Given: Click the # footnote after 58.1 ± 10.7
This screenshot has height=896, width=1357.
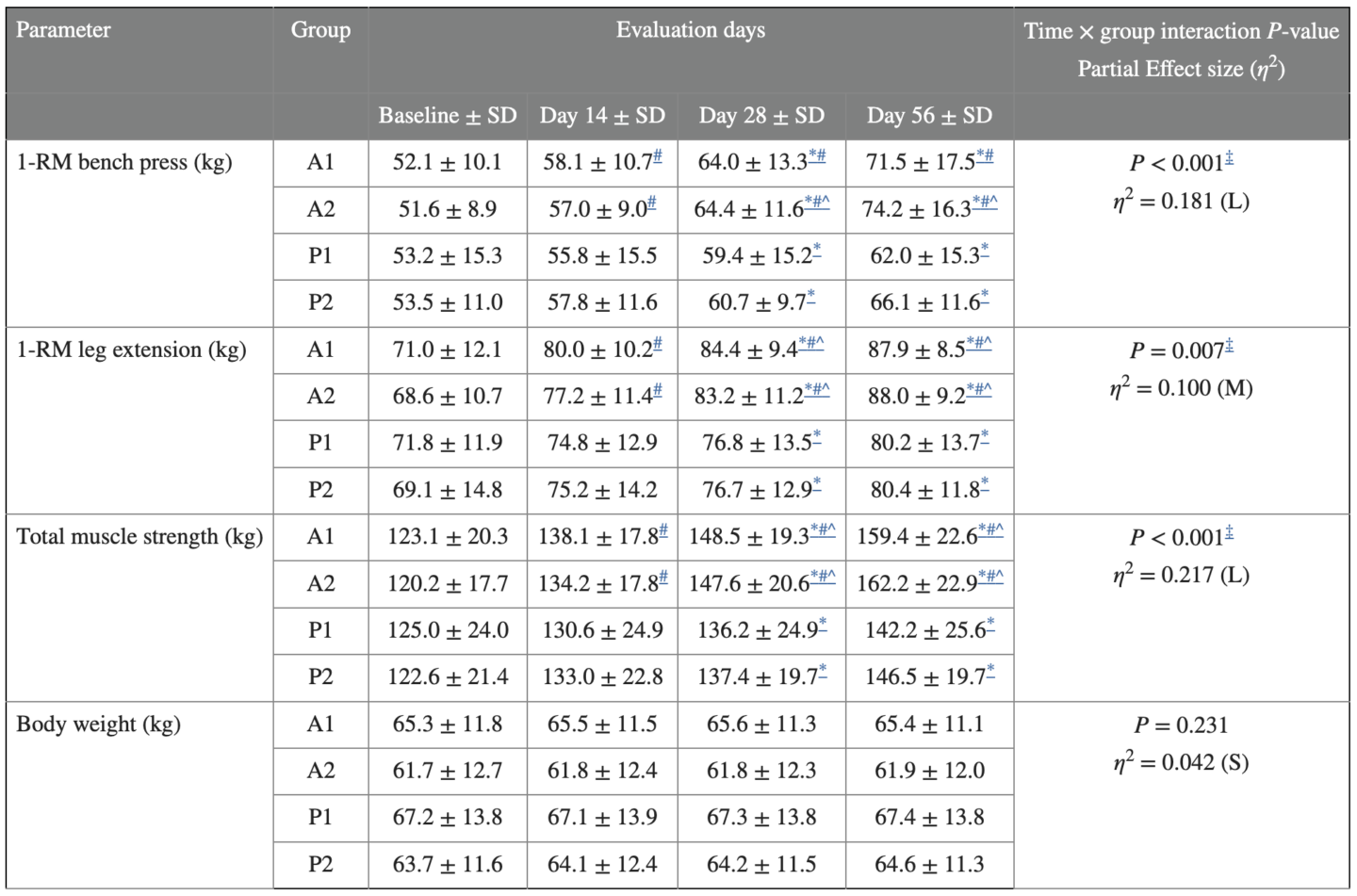Looking at the screenshot, I should tap(657, 156).
